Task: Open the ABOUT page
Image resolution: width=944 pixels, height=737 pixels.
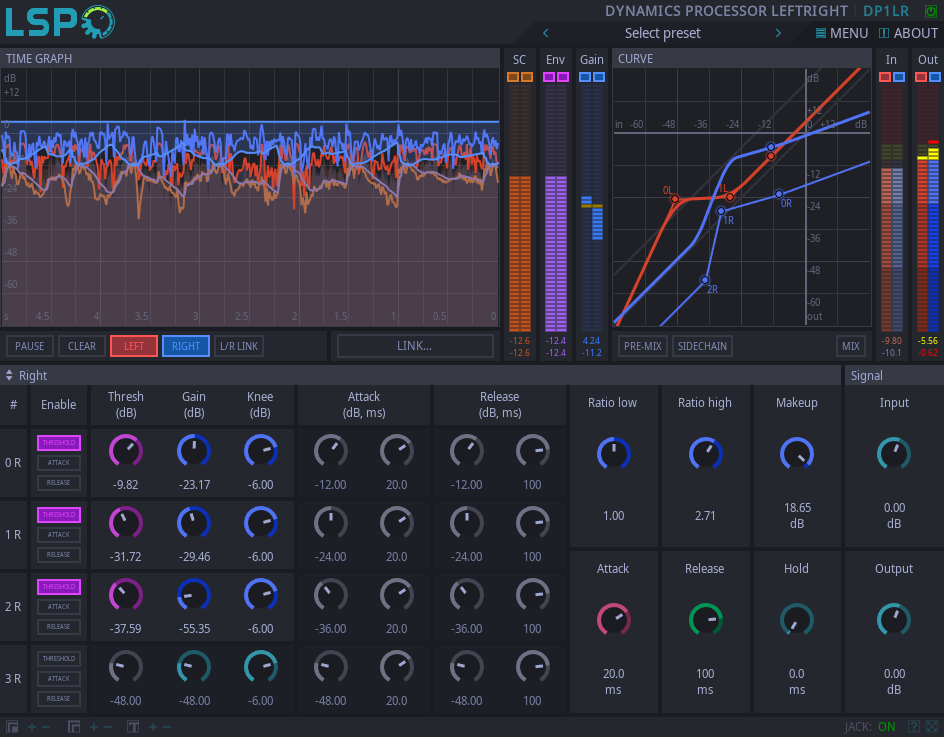Action: 908,33
